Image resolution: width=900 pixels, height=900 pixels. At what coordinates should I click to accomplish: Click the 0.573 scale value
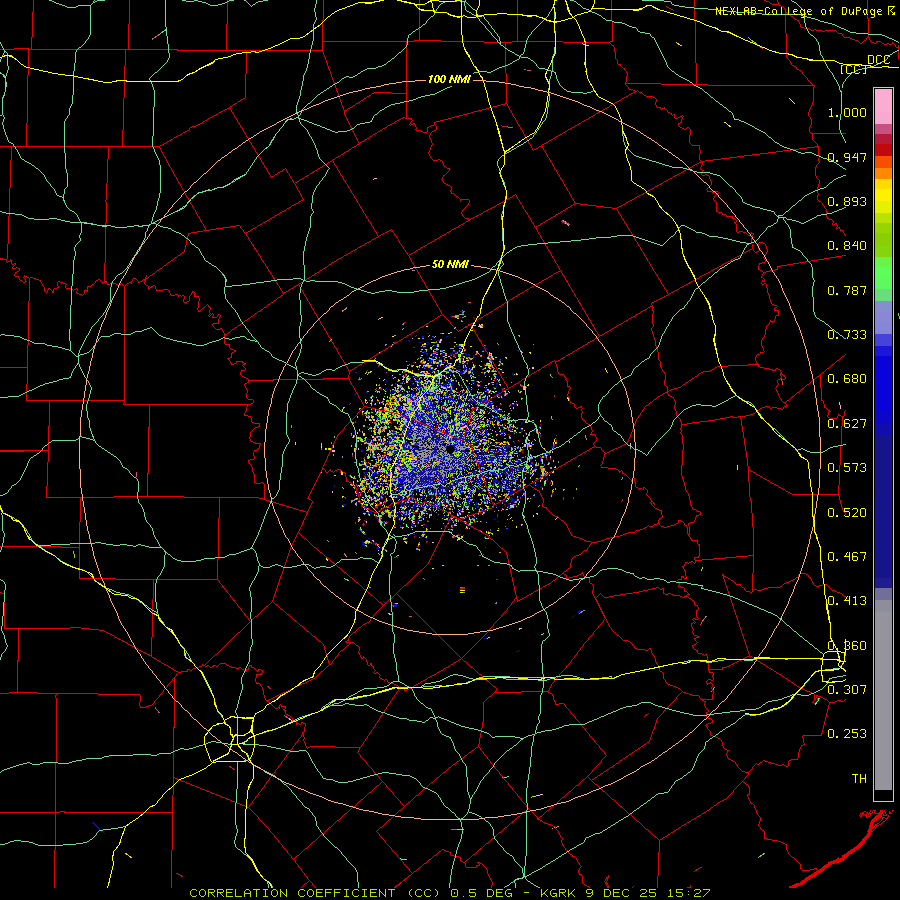tap(847, 468)
